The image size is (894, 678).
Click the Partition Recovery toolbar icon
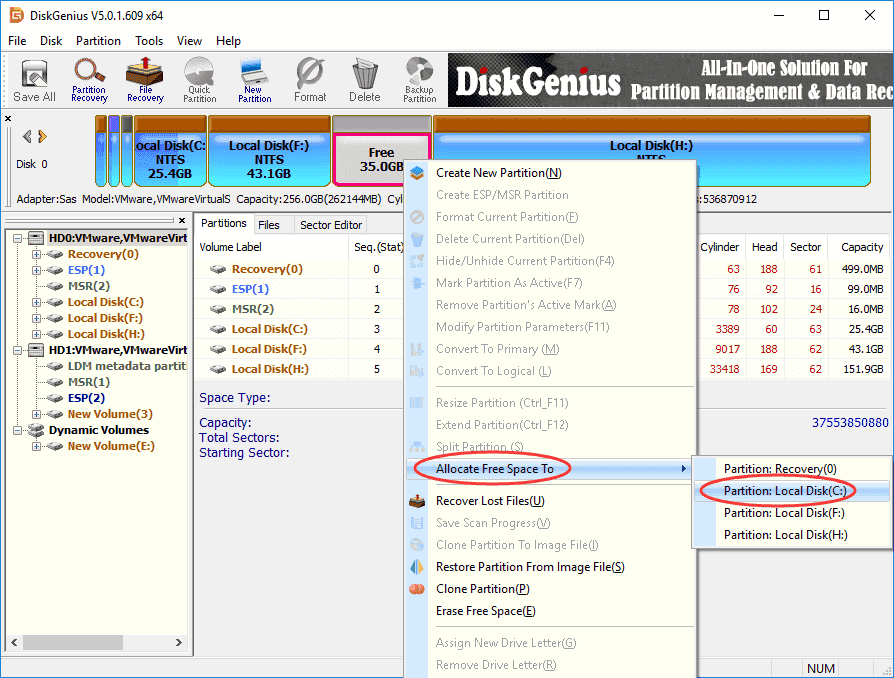click(x=89, y=79)
